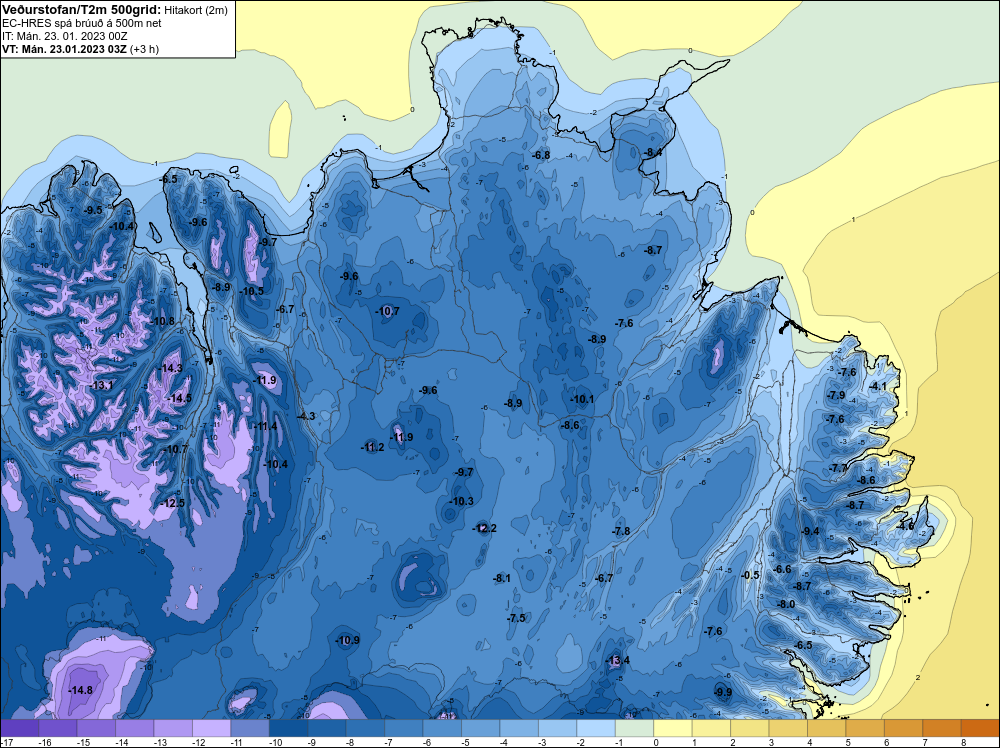
Task: Click the -13.1 temperature value on the map
Action: (102, 386)
